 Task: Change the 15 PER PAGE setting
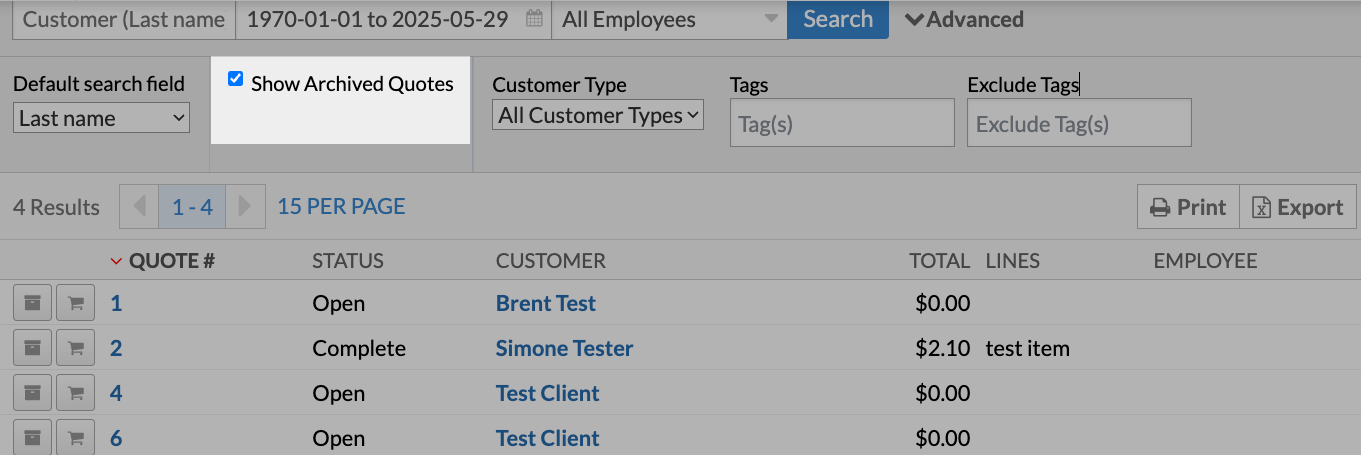point(341,206)
